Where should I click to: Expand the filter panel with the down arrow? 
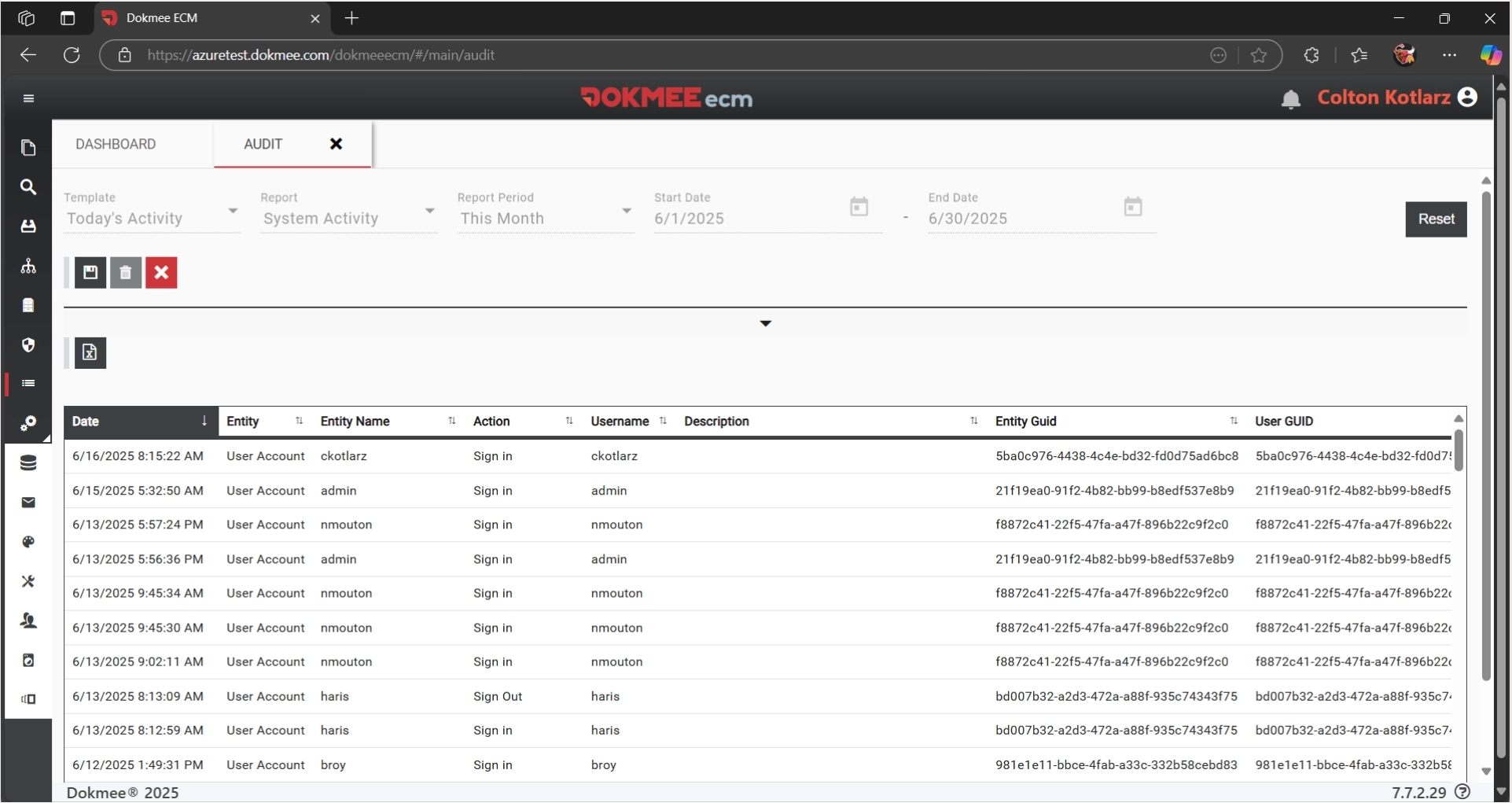tap(765, 323)
